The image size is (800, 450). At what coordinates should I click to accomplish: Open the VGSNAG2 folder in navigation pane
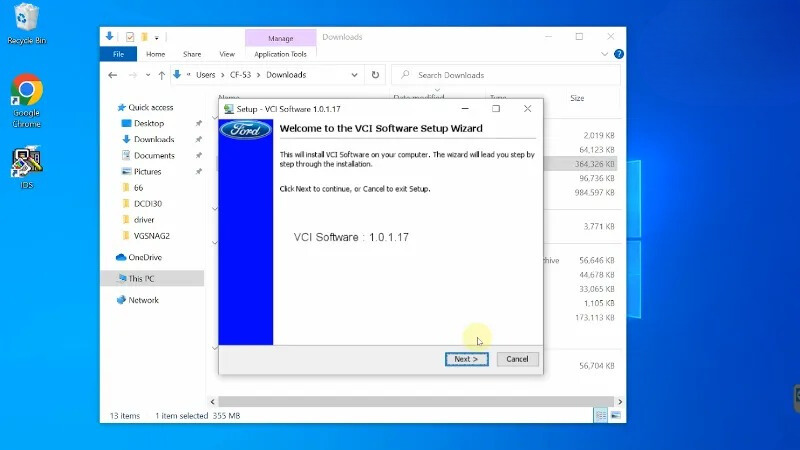tap(152, 236)
